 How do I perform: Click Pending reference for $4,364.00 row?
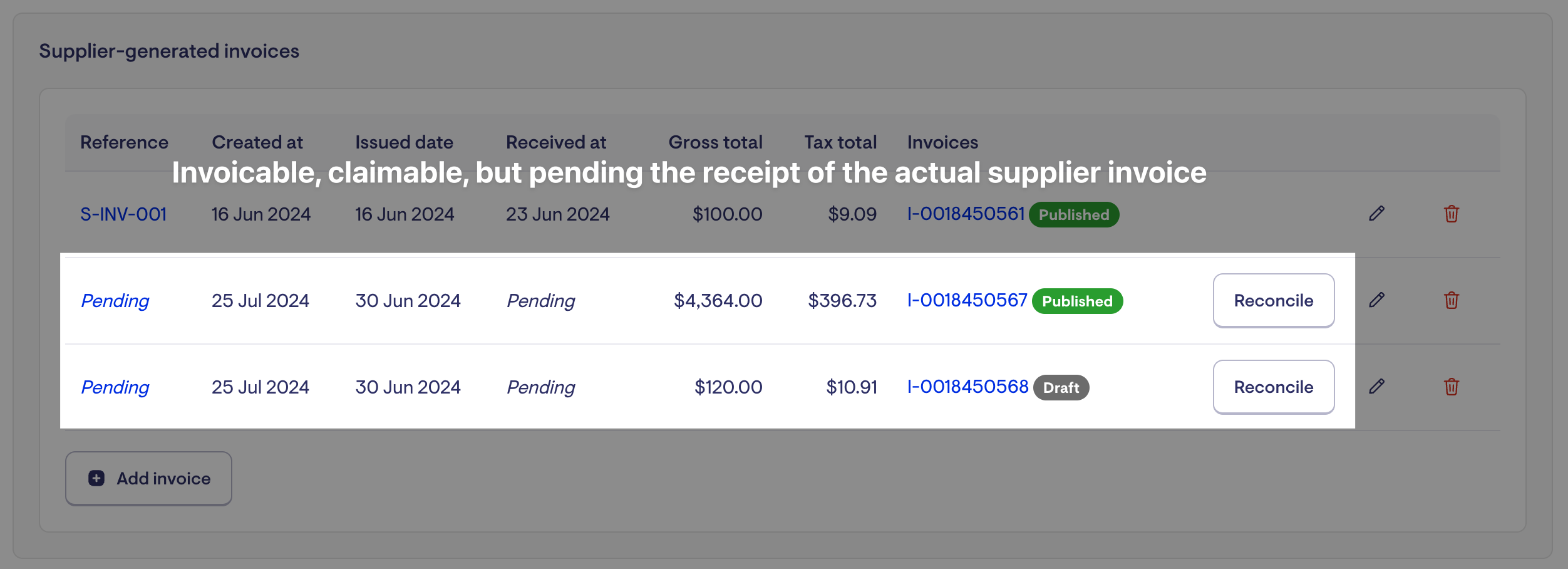coord(115,301)
